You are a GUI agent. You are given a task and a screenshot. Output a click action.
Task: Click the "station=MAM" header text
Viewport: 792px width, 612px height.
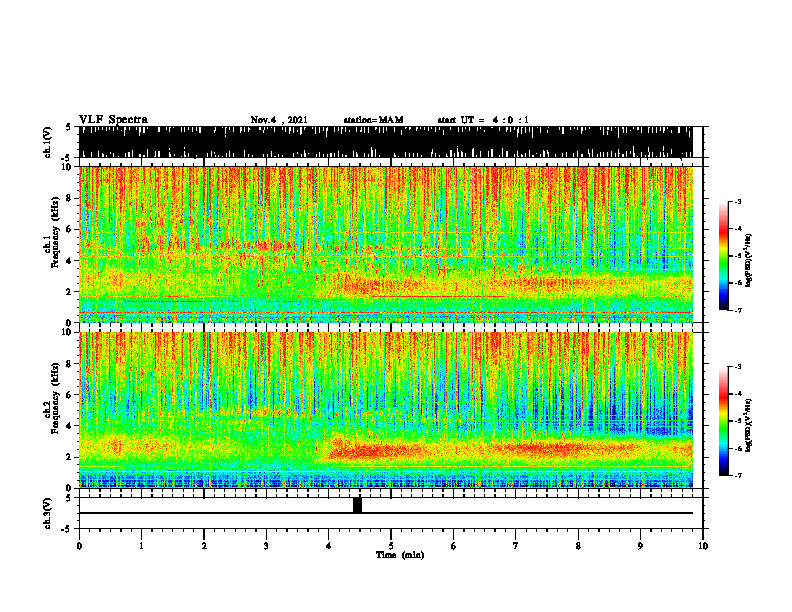[x=374, y=120]
